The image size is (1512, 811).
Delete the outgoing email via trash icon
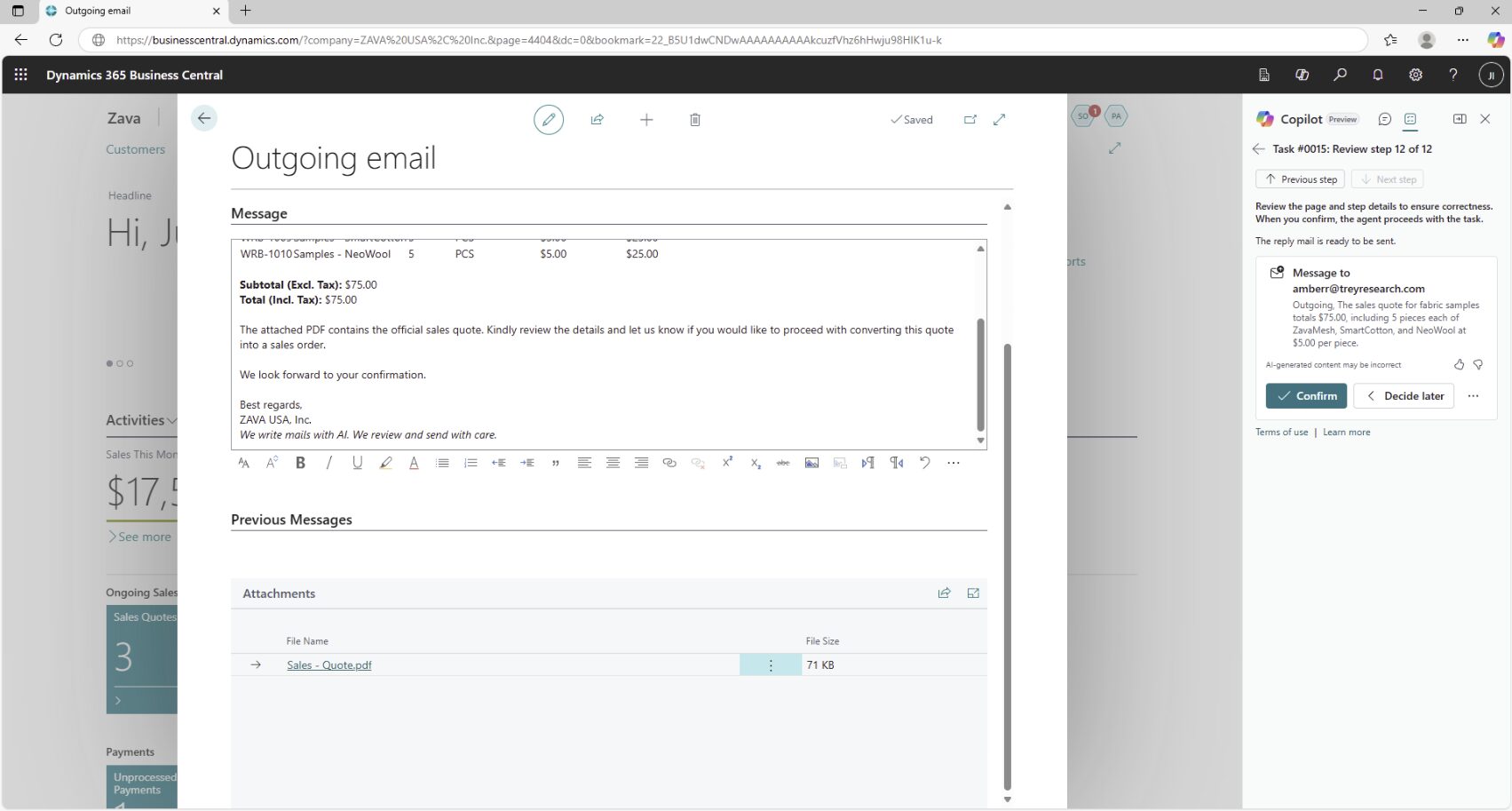[x=695, y=120]
